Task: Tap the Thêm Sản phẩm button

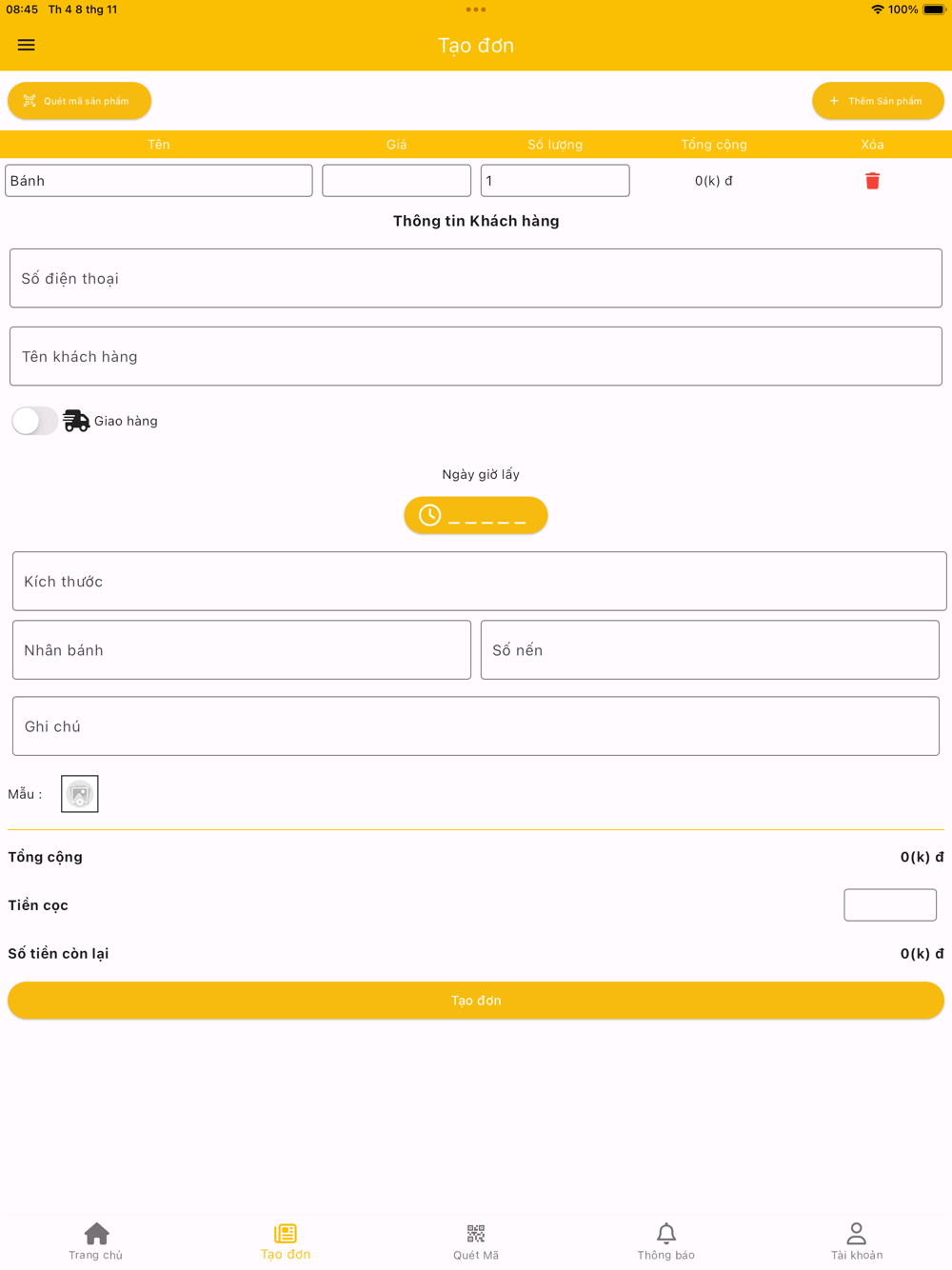Action: click(878, 101)
